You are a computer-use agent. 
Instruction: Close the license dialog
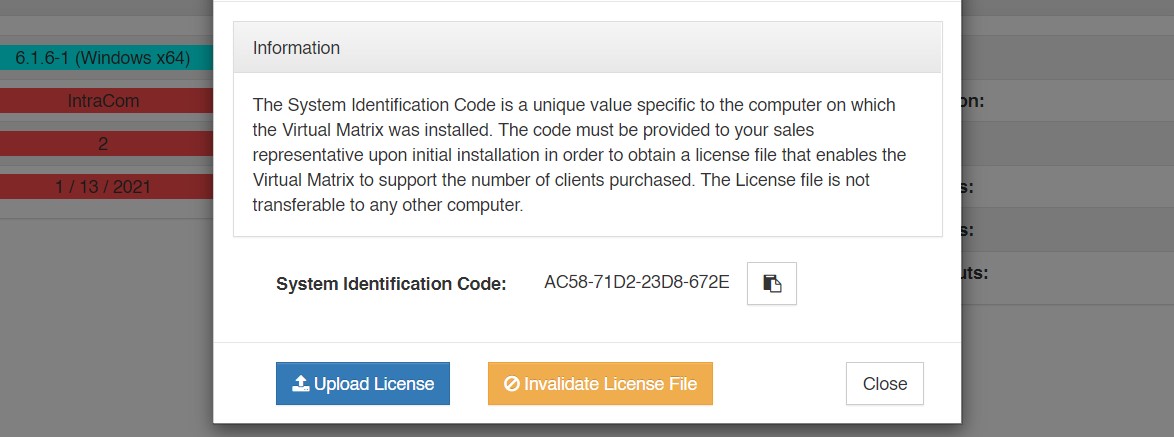[x=884, y=384]
